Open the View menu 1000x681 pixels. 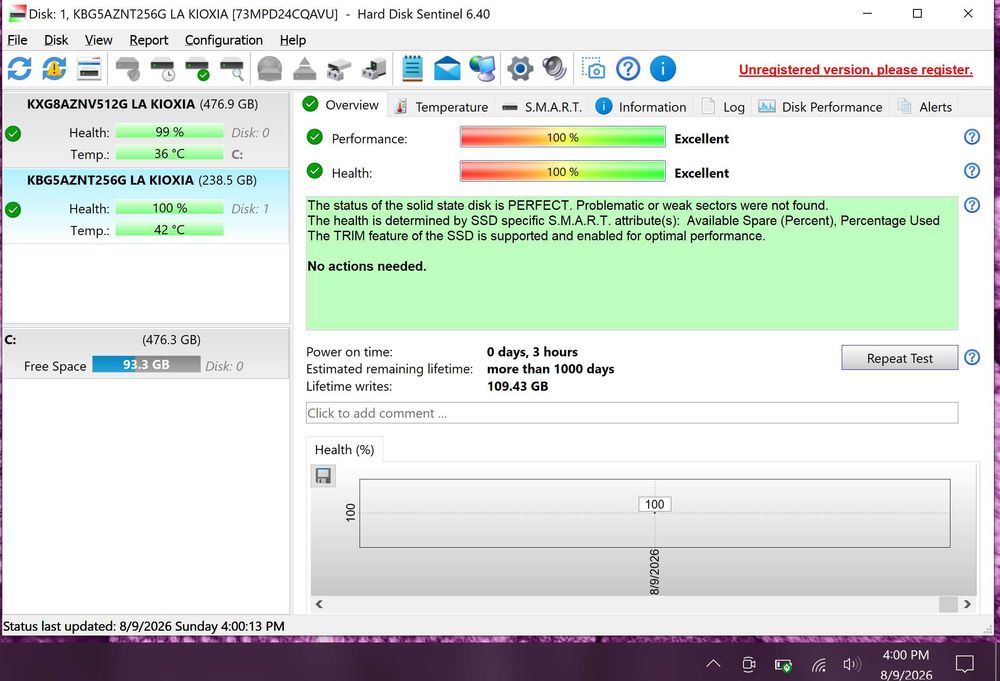98,40
